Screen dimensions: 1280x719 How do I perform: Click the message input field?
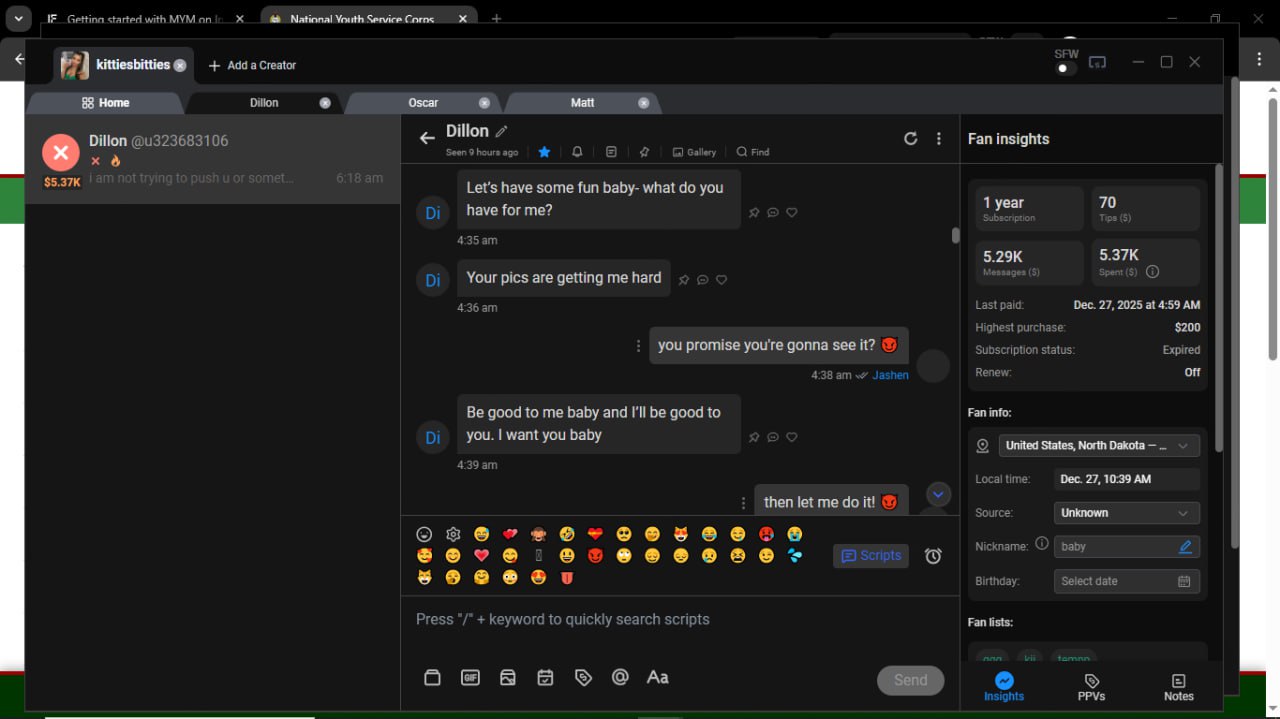[680, 620]
